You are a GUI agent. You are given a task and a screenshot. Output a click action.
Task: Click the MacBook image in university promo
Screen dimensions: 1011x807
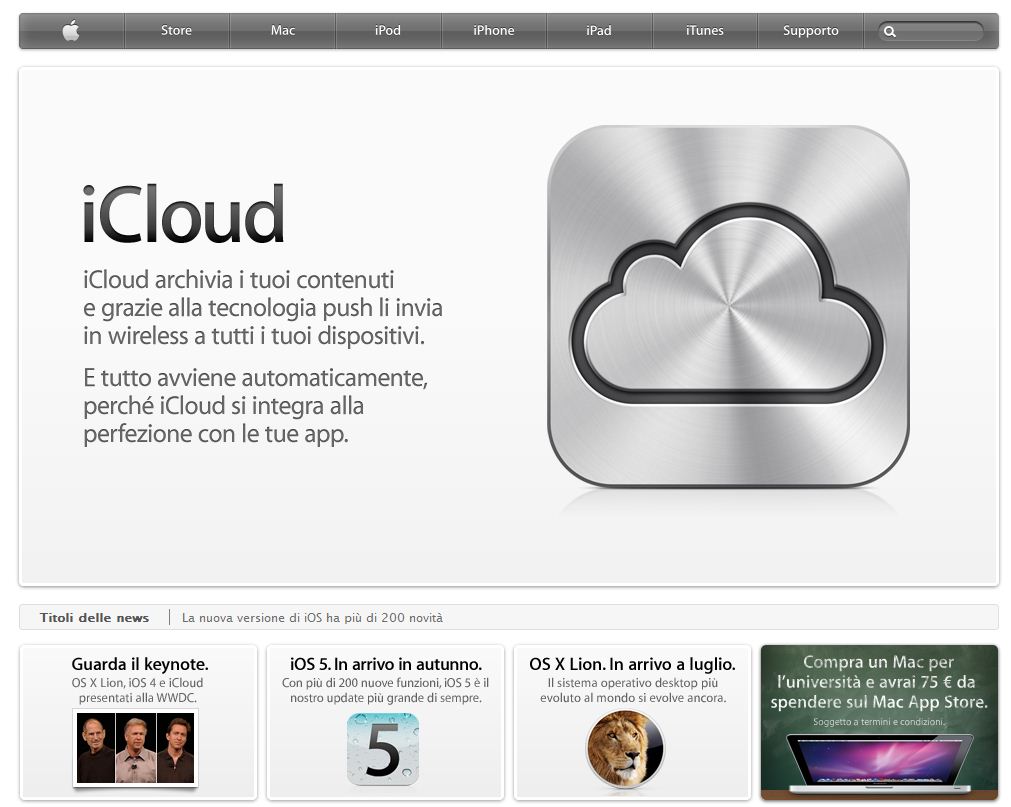coord(878,765)
